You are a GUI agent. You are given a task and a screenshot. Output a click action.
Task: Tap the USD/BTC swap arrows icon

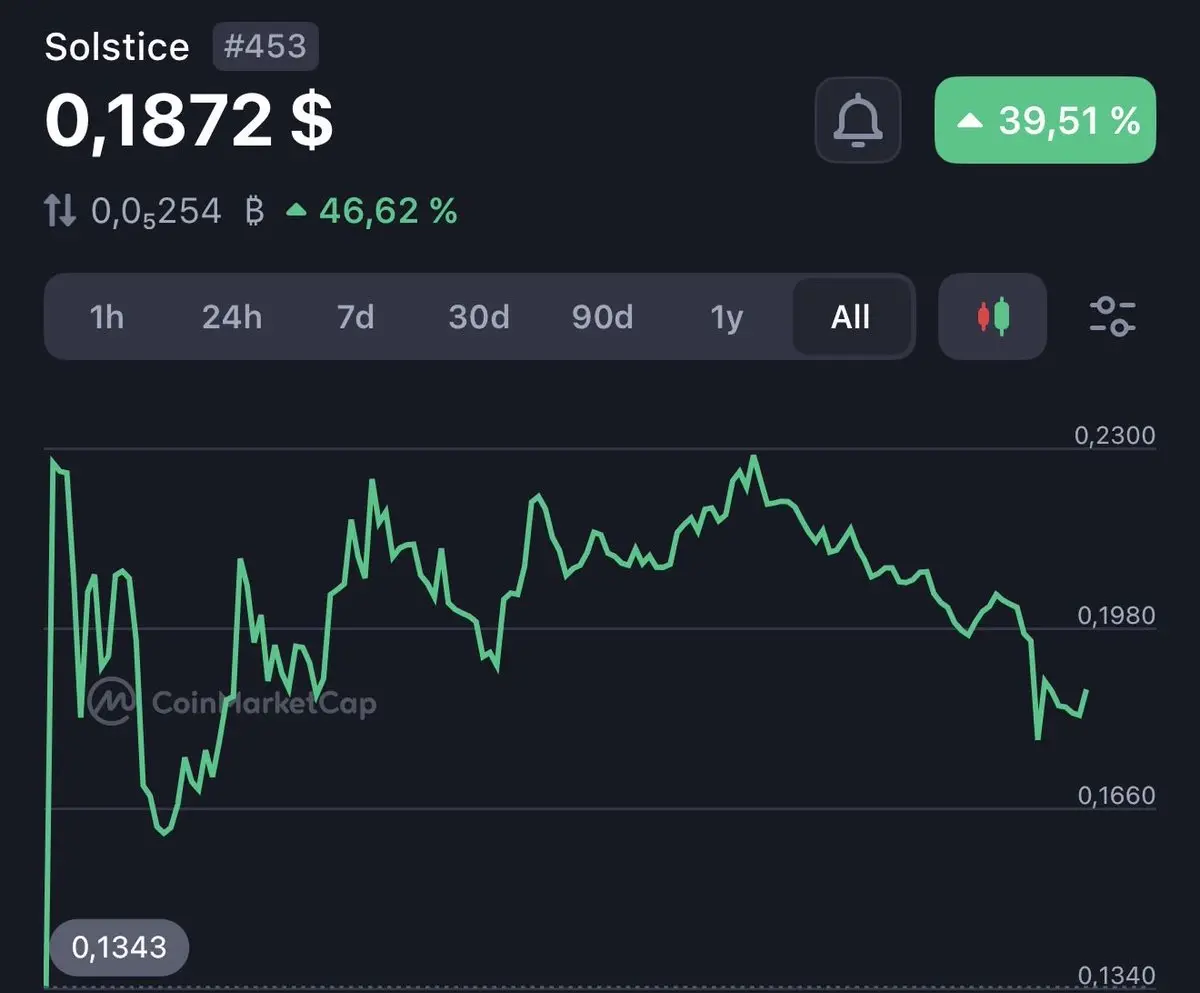(x=60, y=211)
